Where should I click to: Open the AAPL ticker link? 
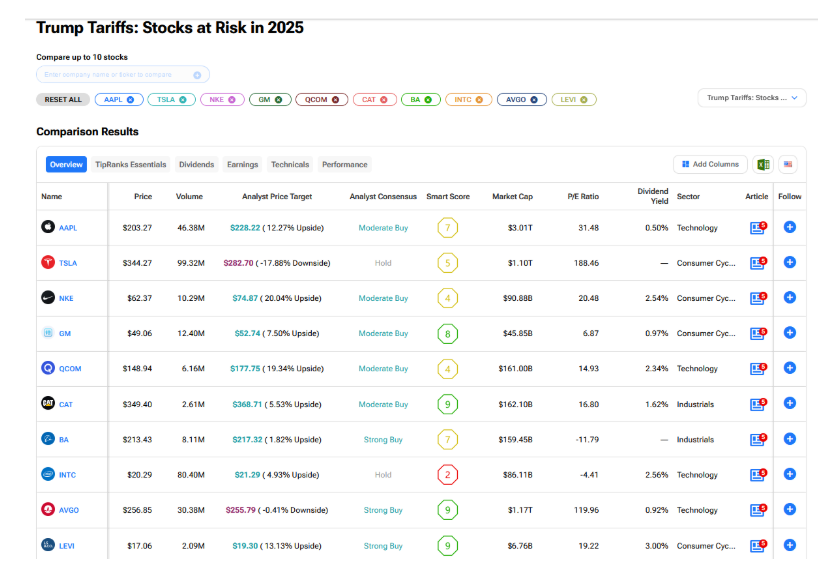(x=68, y=228)
